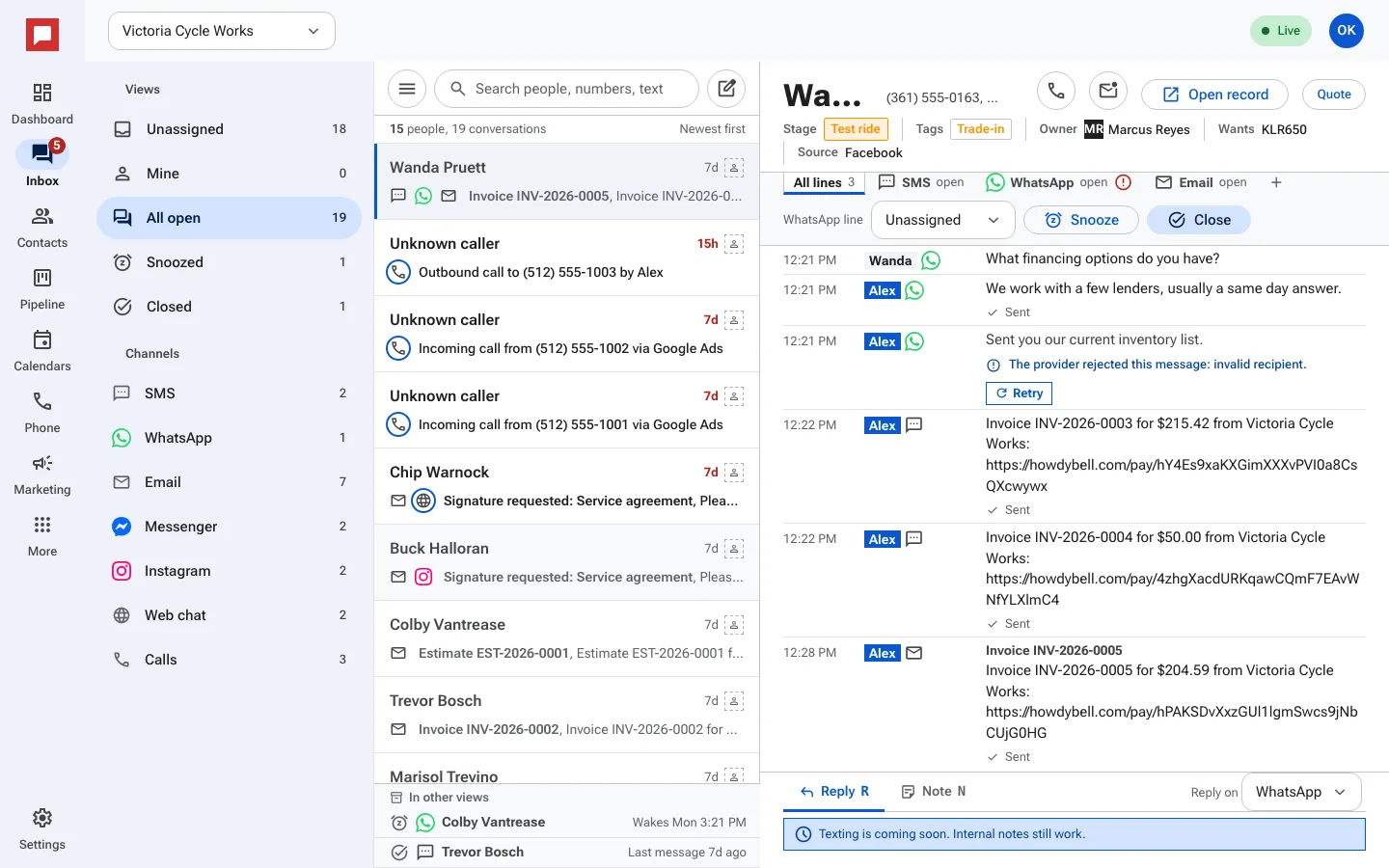Call Wanda with the phone icon
This screenshot has width=1389, height=868.
coord(1056,91)
